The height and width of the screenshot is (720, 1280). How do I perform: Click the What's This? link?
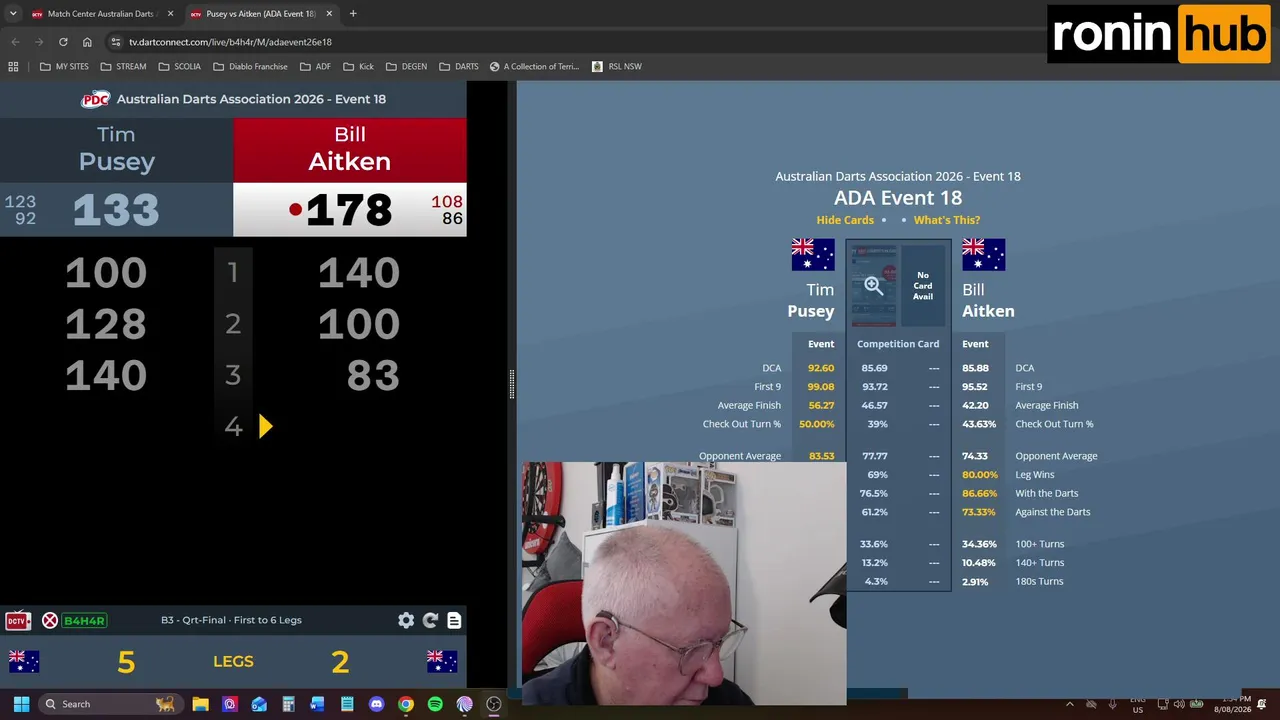click(x=946, y=220)
